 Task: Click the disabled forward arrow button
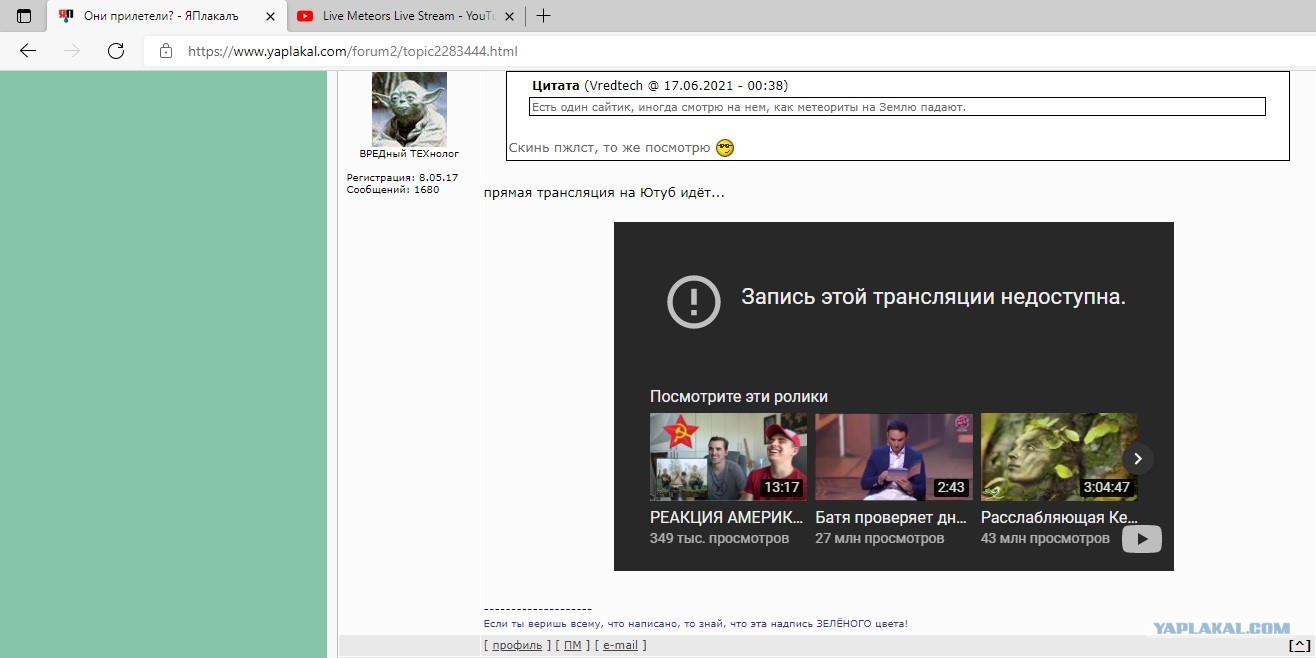tap(72, 51)
